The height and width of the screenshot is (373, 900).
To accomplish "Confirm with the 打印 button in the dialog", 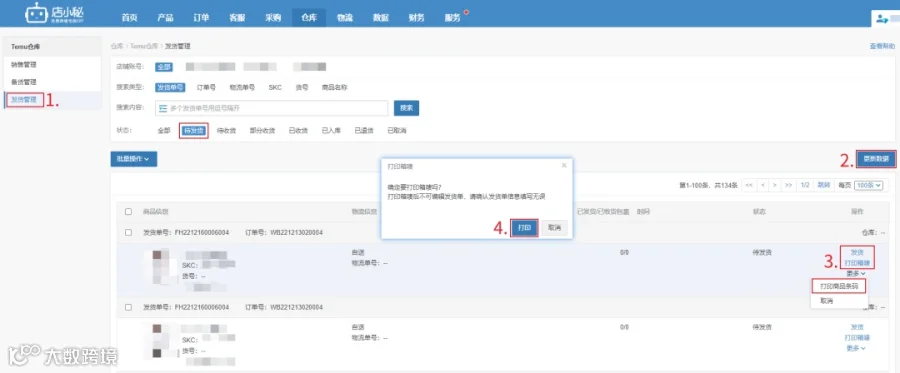I will point(524,228).
